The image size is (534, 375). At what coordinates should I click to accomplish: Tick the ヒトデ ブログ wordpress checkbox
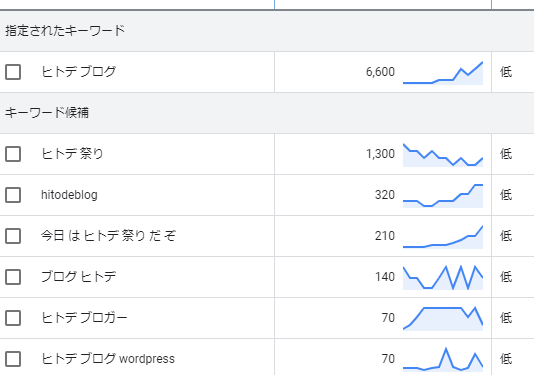point(13,359)
